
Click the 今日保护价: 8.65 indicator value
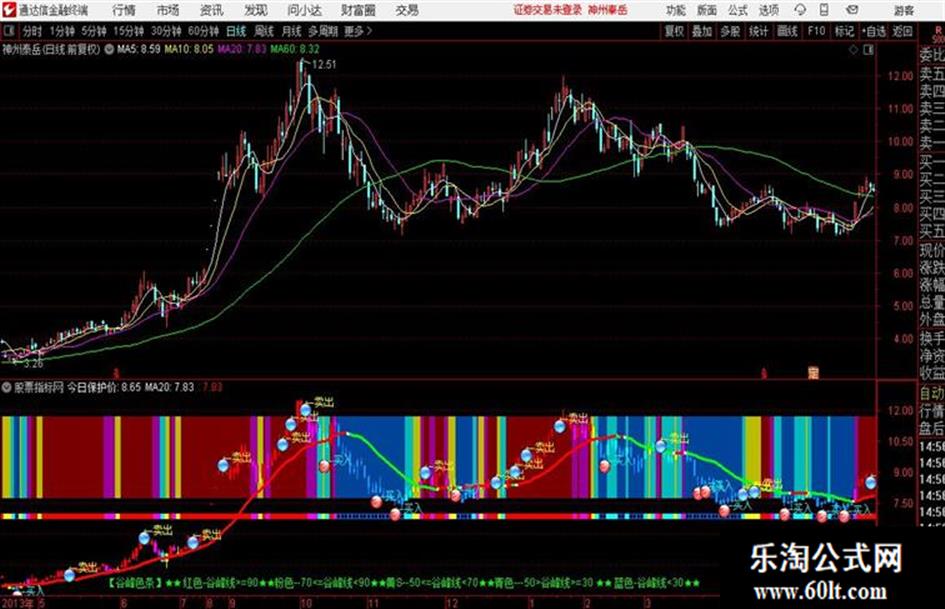(104, 387)
